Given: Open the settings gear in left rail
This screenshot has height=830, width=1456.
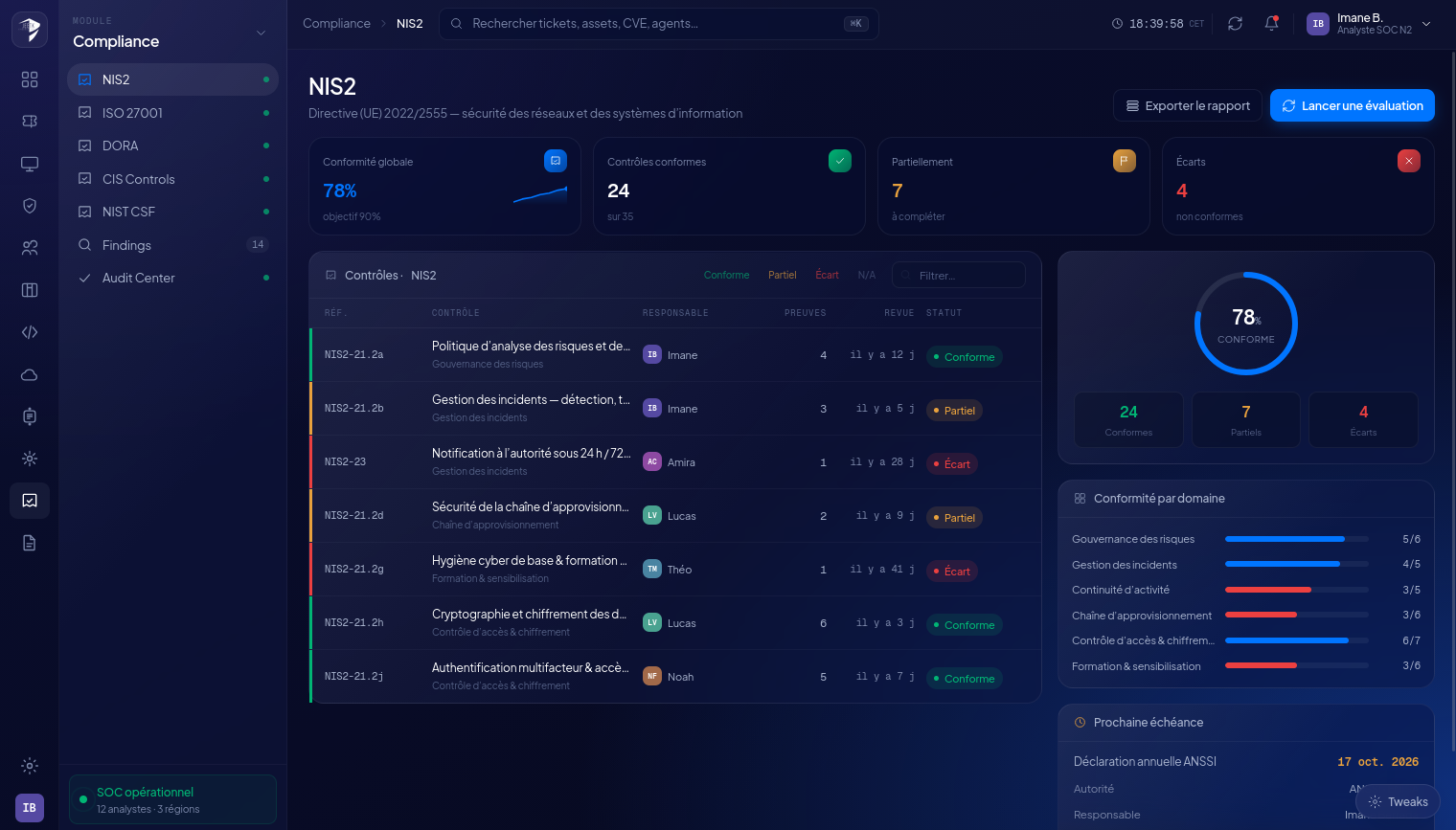Looking at the screenshot, I should click(30, 766).
